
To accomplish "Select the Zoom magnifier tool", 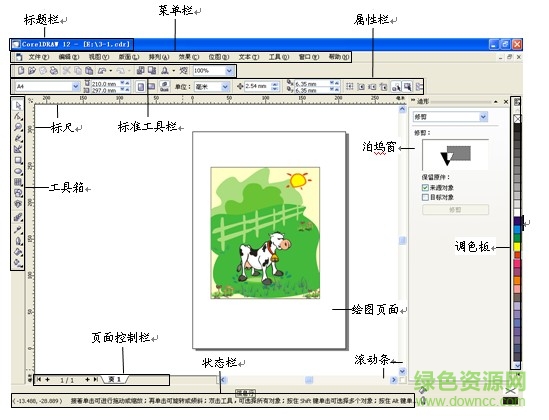I will (x=18, y=127).
